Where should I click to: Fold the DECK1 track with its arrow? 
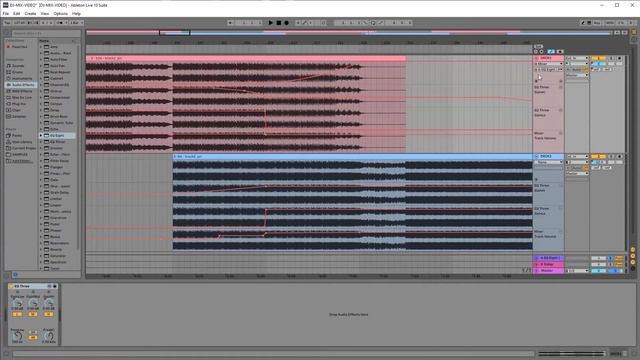pyautogui.click(x=537, y=58)
